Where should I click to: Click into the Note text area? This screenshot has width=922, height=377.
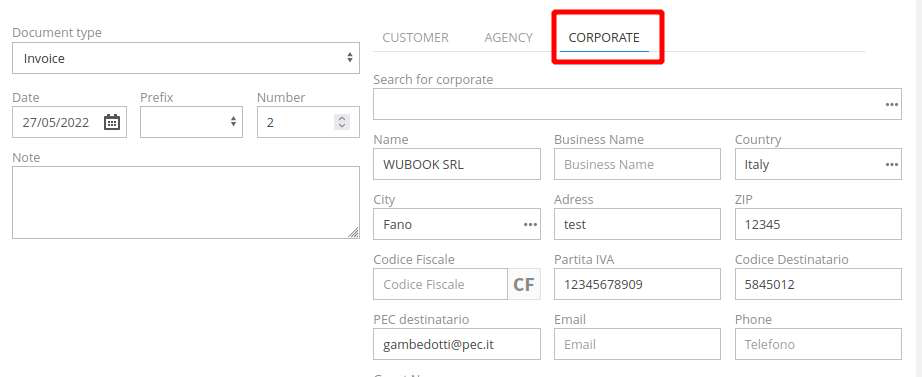point(186,202)
